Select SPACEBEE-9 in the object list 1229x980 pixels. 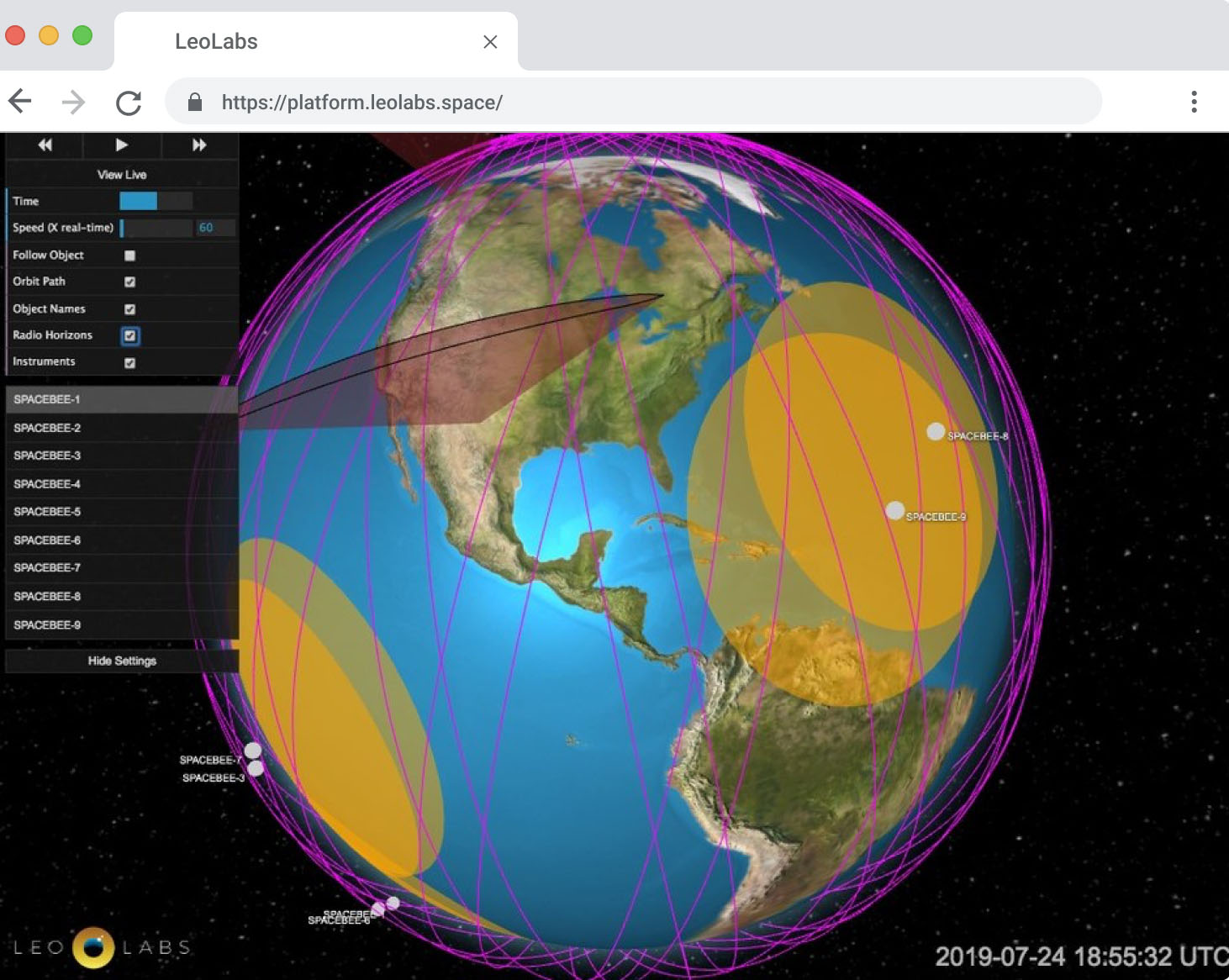[x=122, y=625]
